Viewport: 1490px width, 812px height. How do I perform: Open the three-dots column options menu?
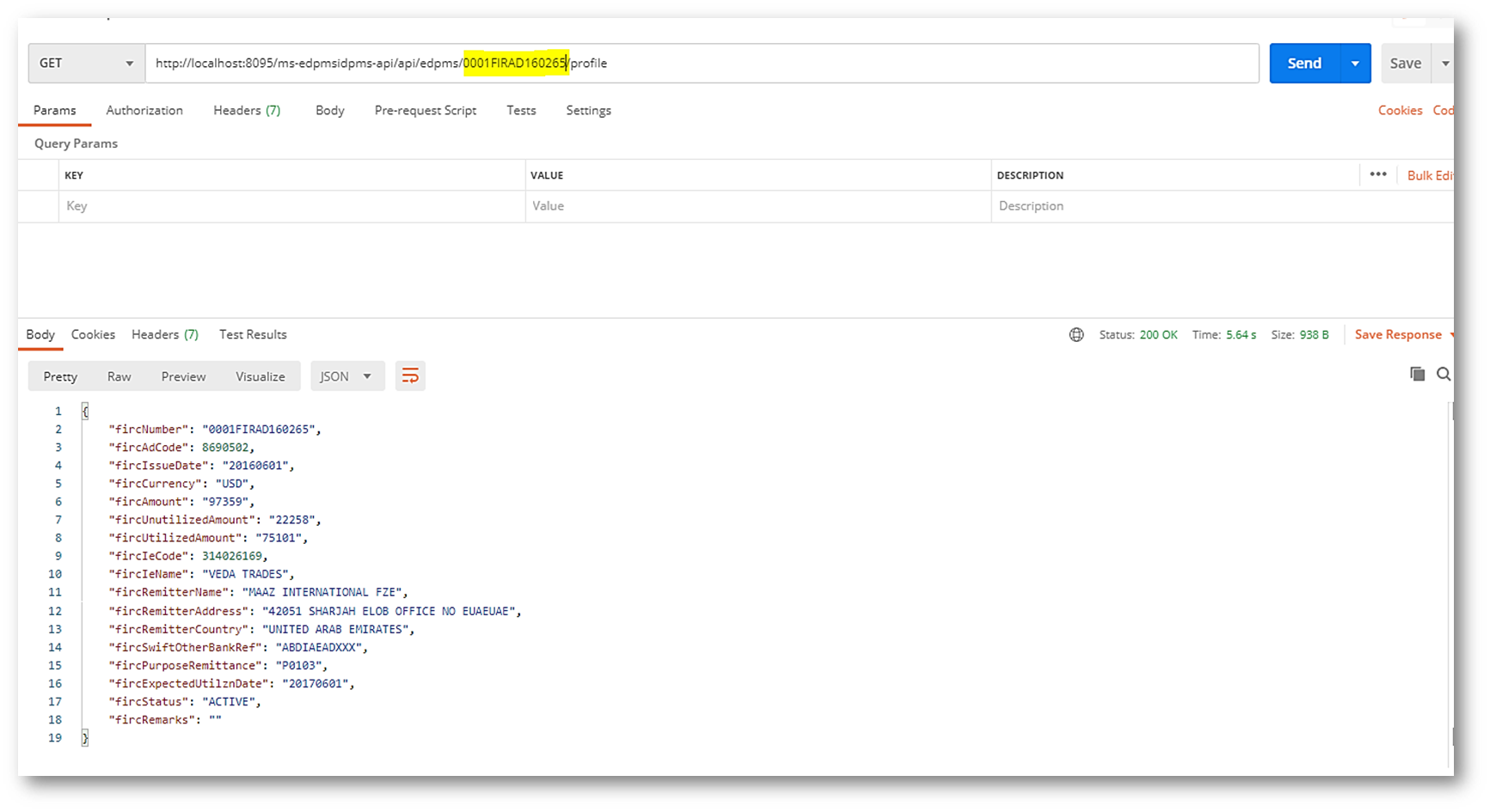click(x=1377, y=174)
